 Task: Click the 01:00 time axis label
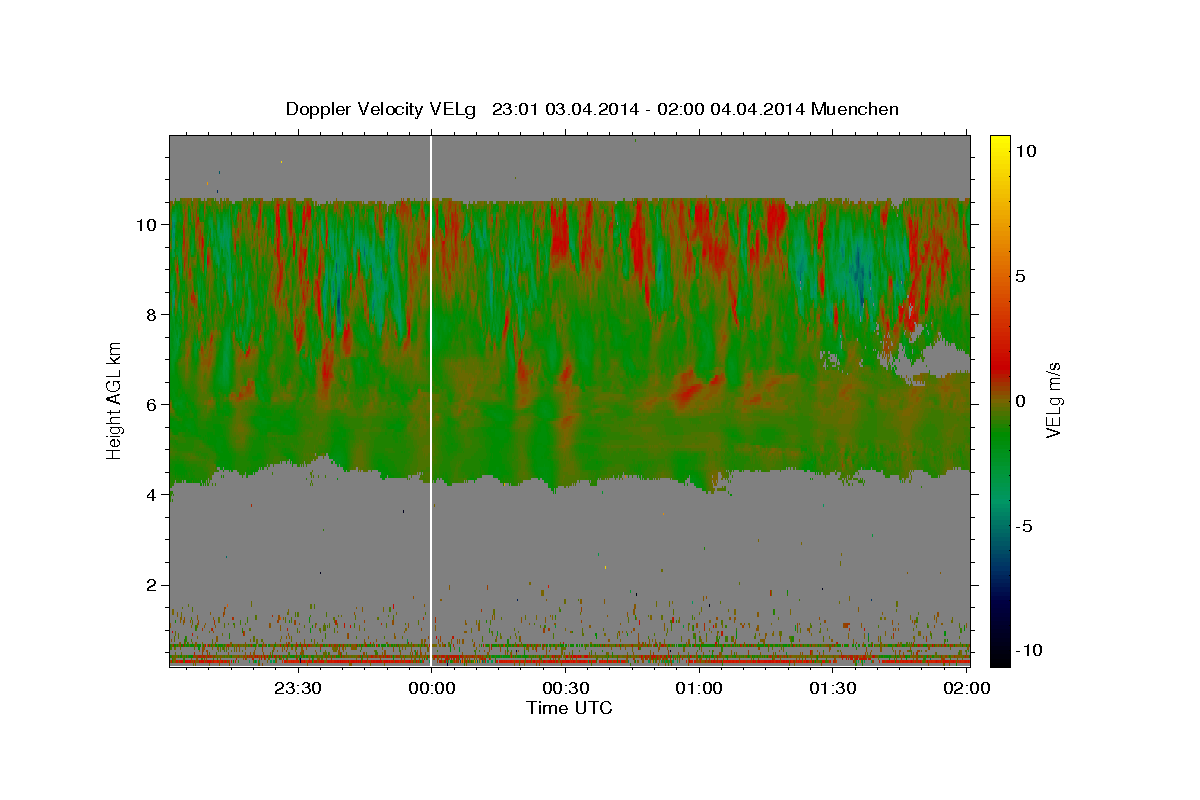(699, 687)
